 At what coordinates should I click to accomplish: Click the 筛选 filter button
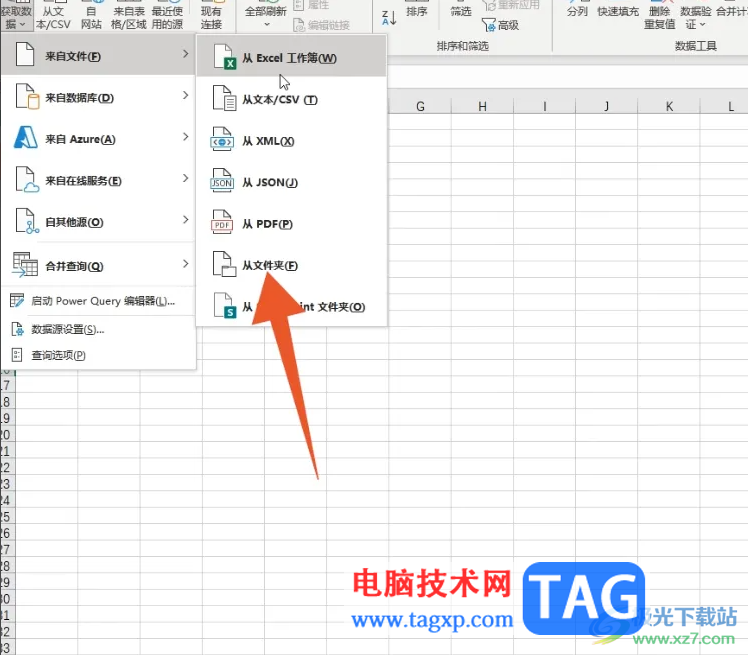pyautogui.click(x=461, y=11)
